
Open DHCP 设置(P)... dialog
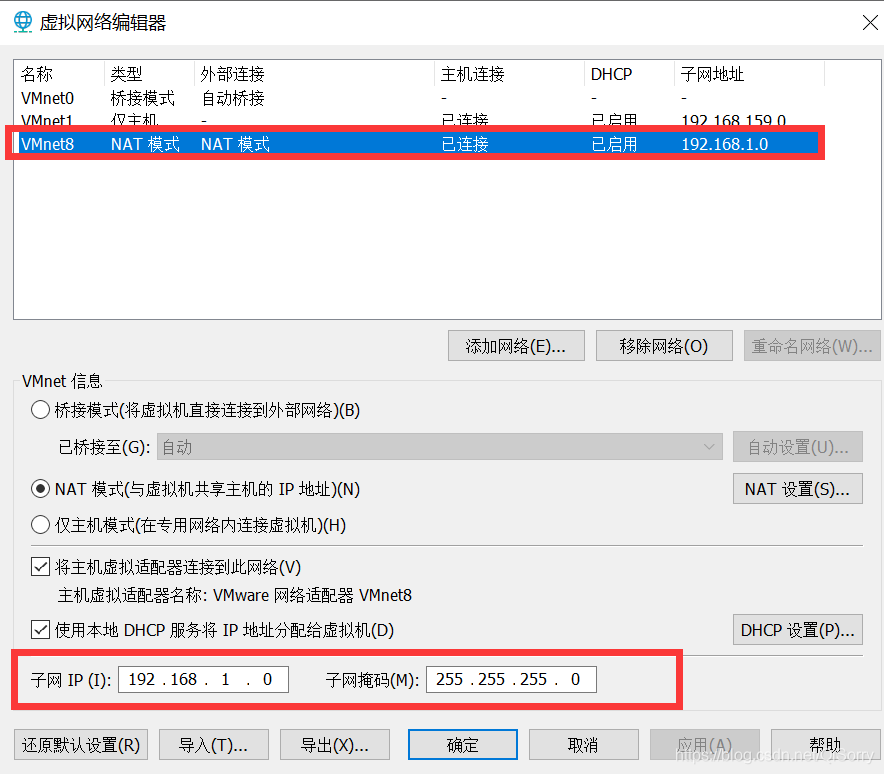(798, 630)
